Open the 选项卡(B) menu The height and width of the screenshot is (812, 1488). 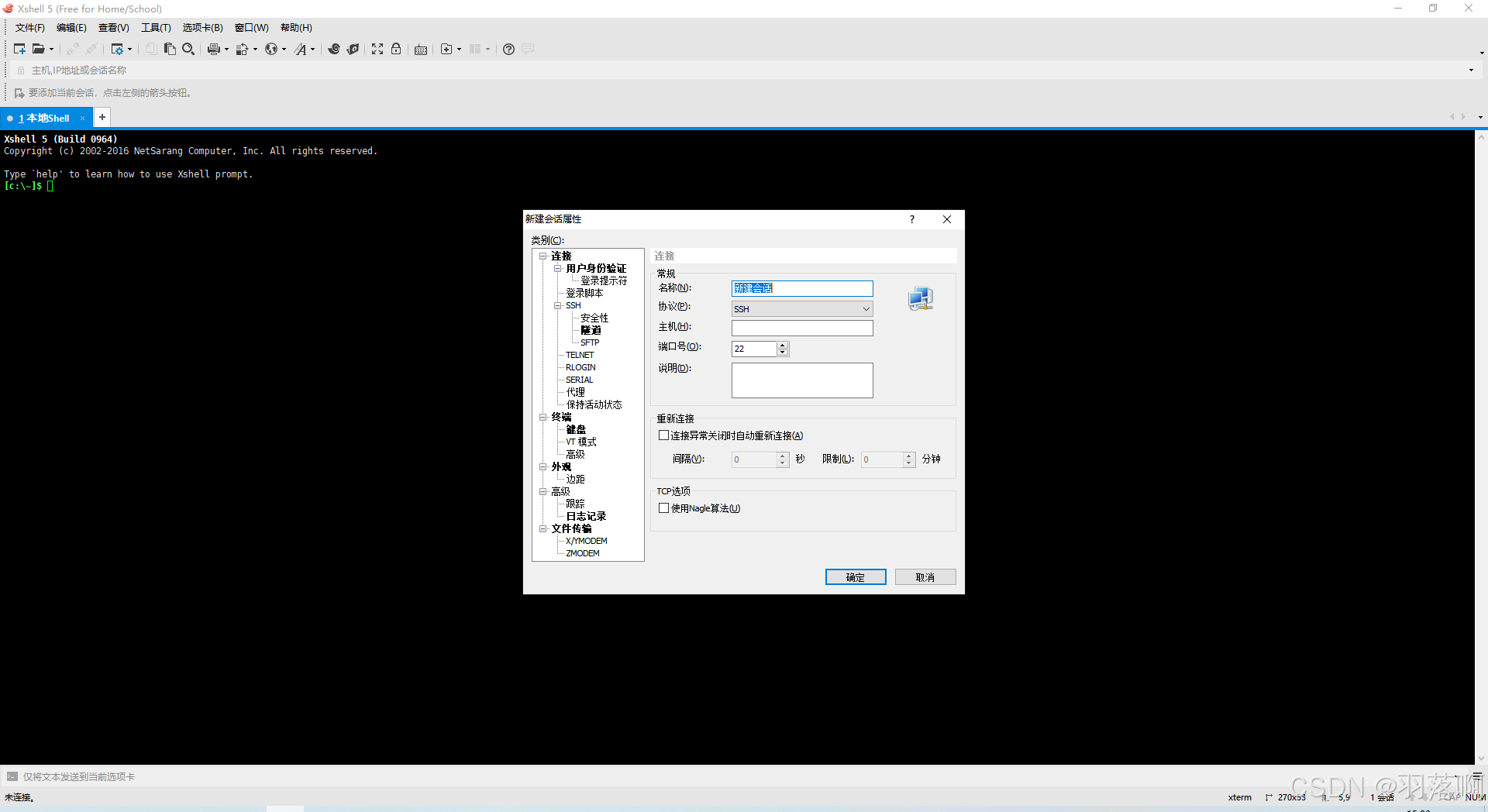tap(203, 28)
